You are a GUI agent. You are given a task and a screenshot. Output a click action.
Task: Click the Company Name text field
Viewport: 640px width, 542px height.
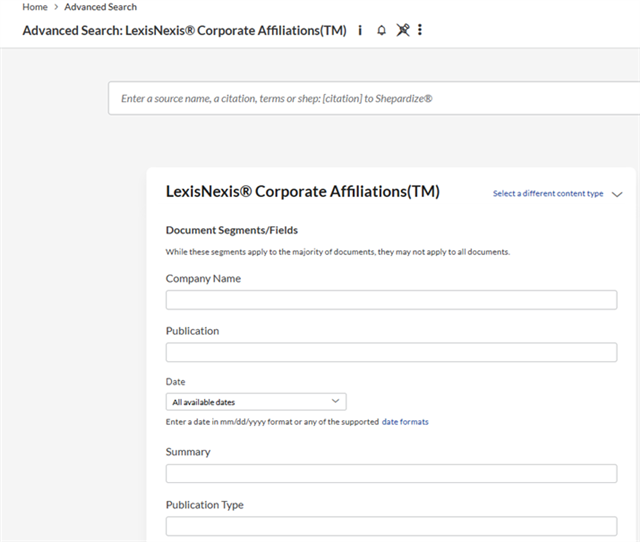pos(391,300)
